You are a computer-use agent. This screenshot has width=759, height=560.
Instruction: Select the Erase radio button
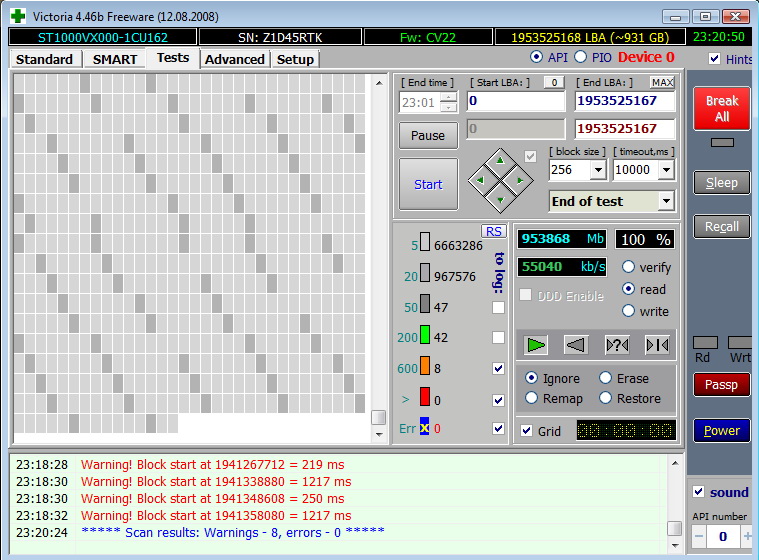tap(605, 378)
